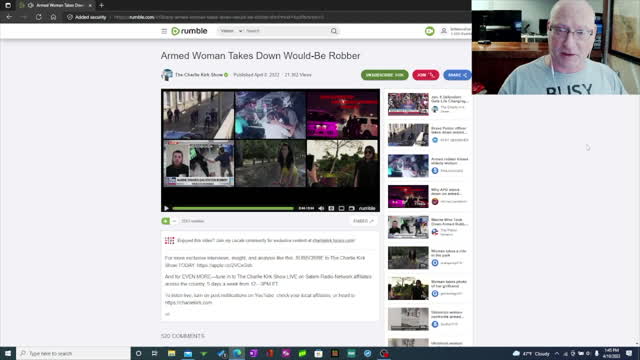Toggle theater mode in video player

coord(342,208)
